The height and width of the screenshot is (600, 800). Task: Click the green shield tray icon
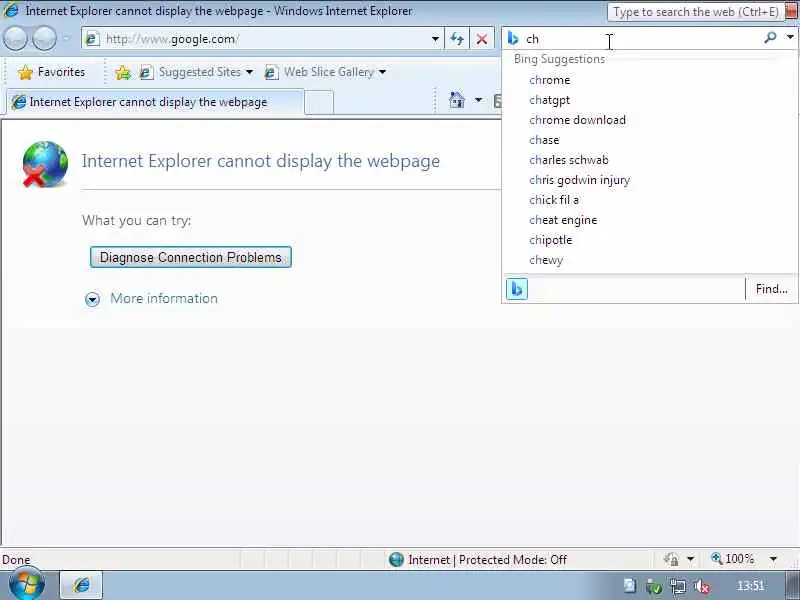tap(654, 587)
